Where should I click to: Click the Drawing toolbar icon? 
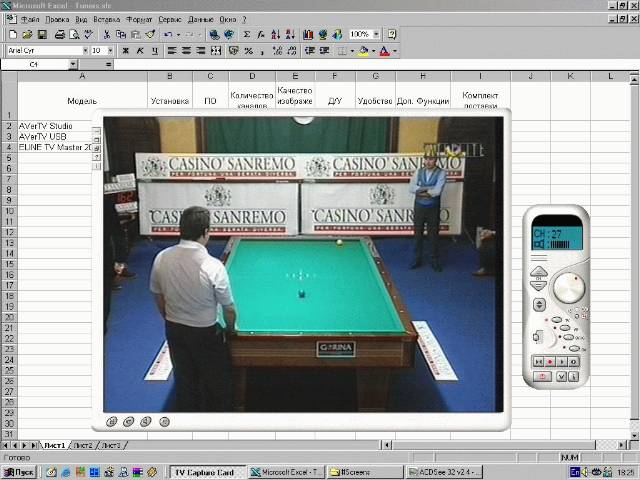pyautogui.click(x=337, y=35)
